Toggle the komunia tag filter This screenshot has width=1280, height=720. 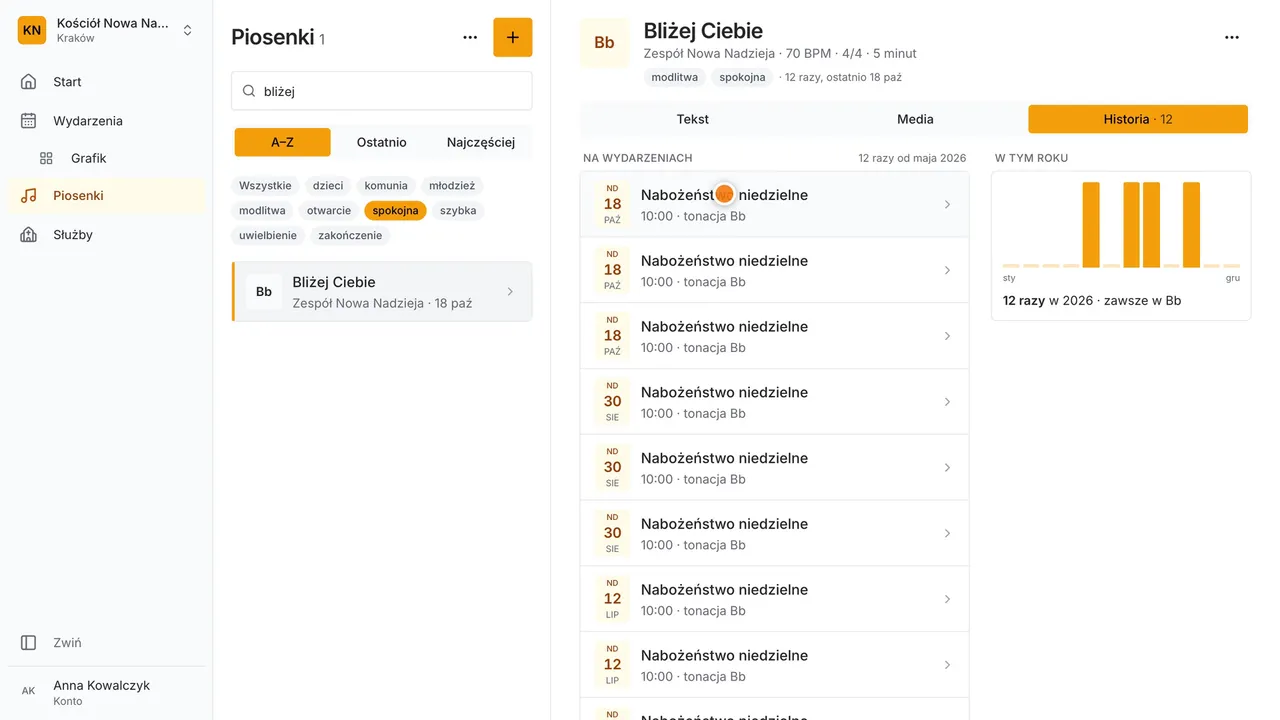point(386,186)
